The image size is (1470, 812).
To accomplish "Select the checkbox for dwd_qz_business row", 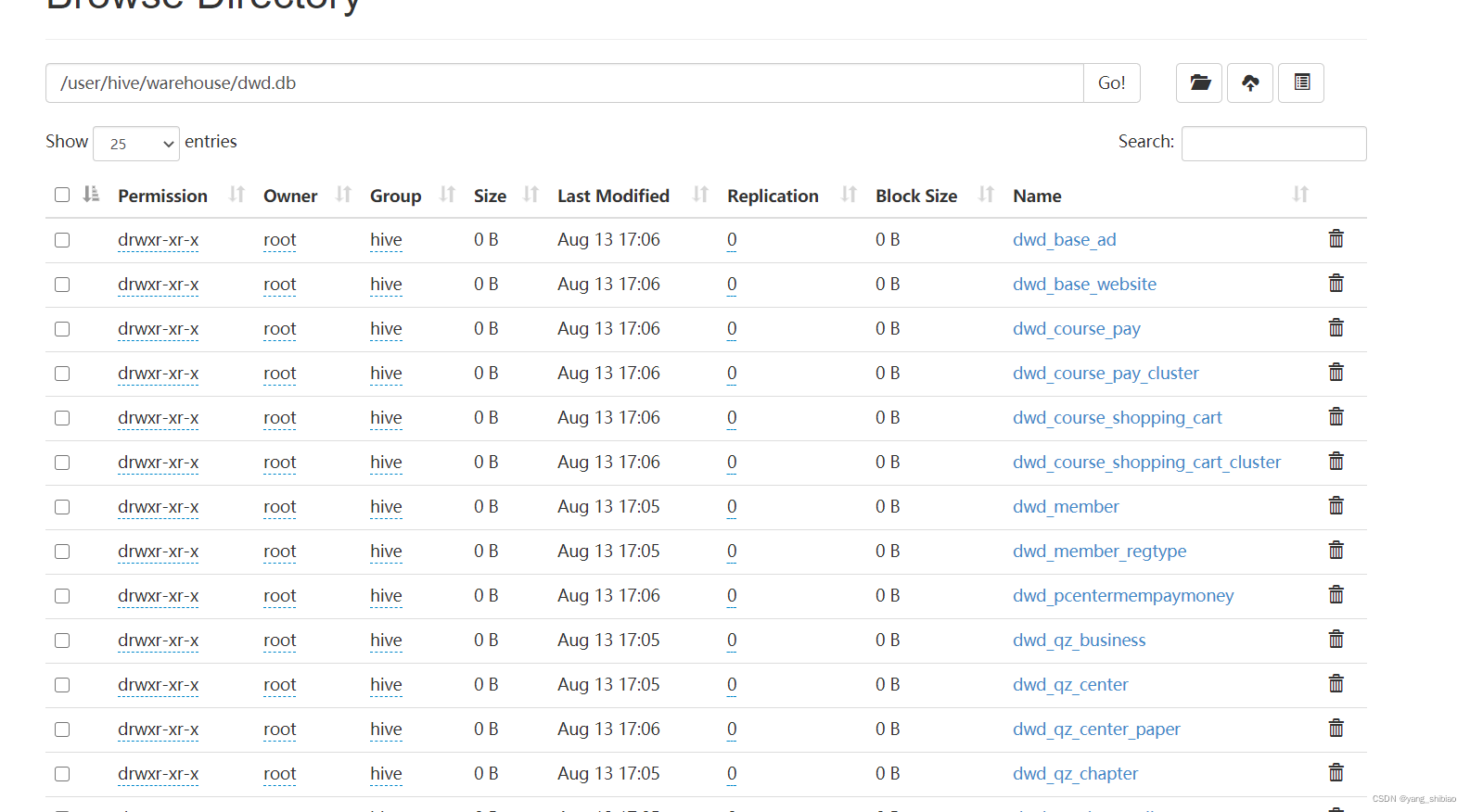I will (62, 641).
